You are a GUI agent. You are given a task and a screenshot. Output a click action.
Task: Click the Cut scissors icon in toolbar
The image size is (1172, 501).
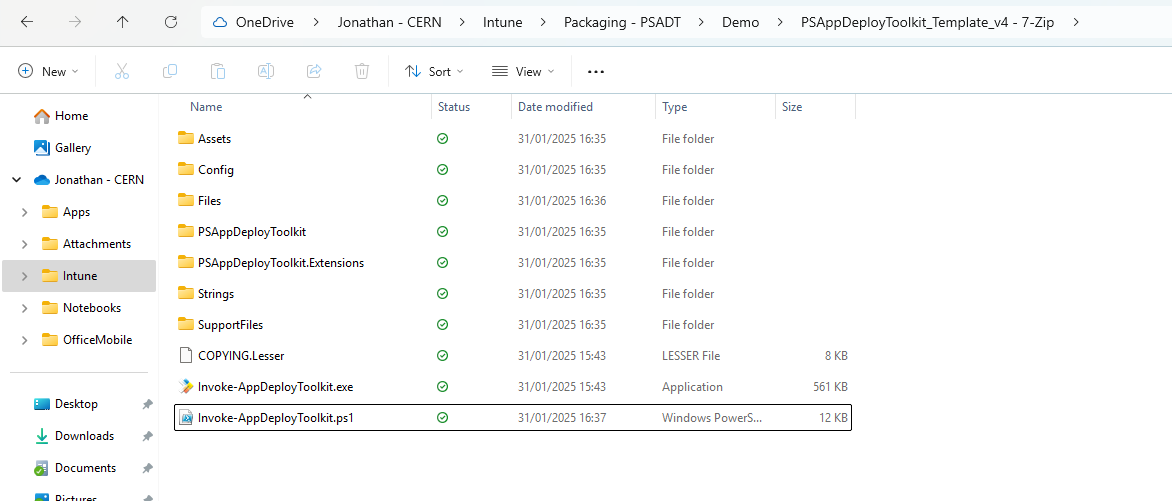122,71
